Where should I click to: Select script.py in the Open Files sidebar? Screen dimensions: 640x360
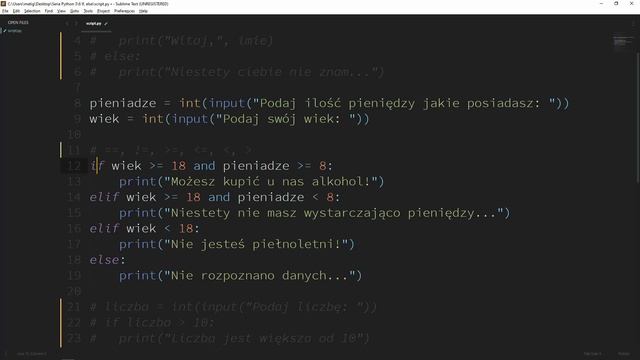15,31
